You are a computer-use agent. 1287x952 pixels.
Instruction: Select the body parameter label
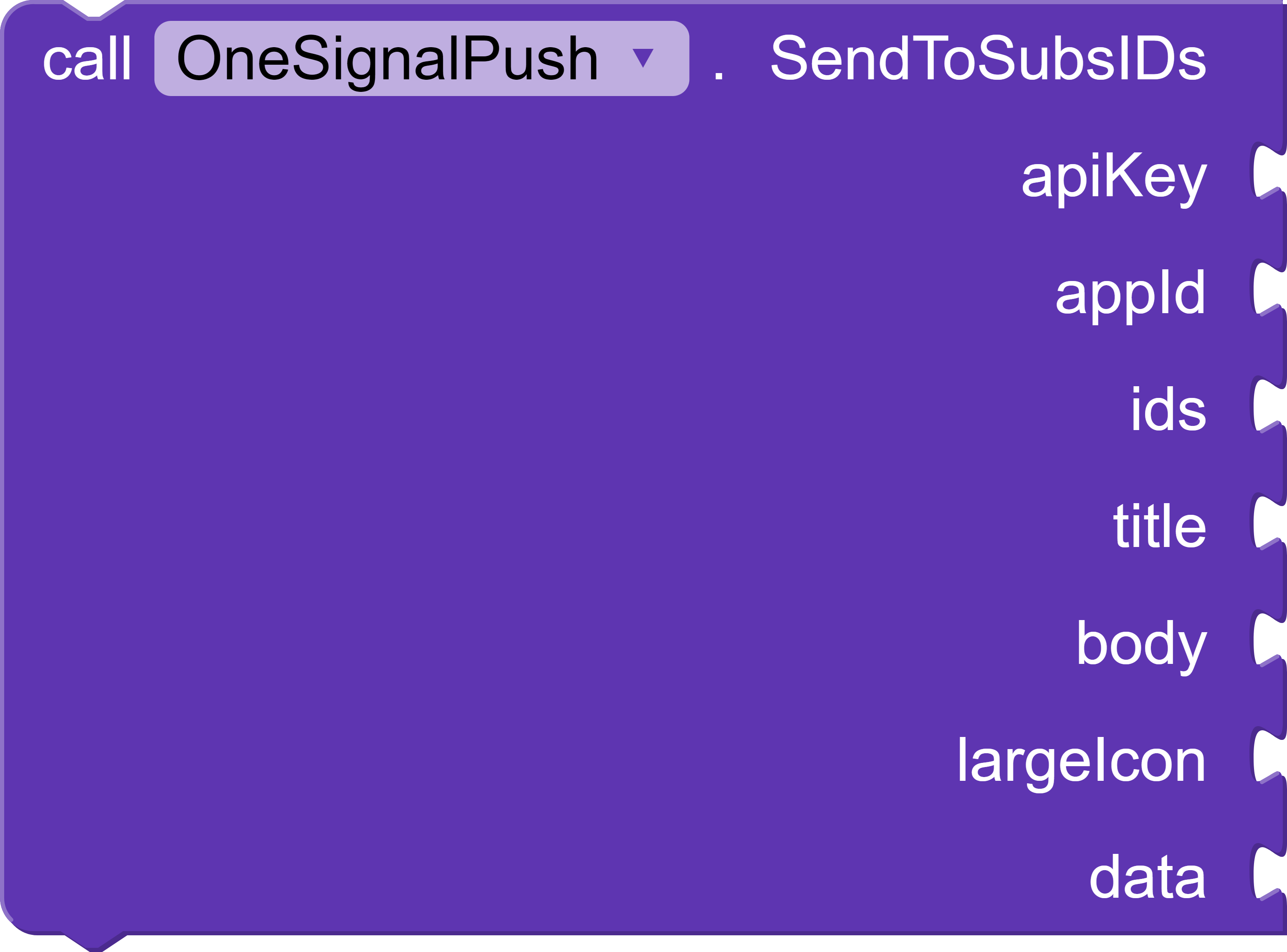[1141, 644]
